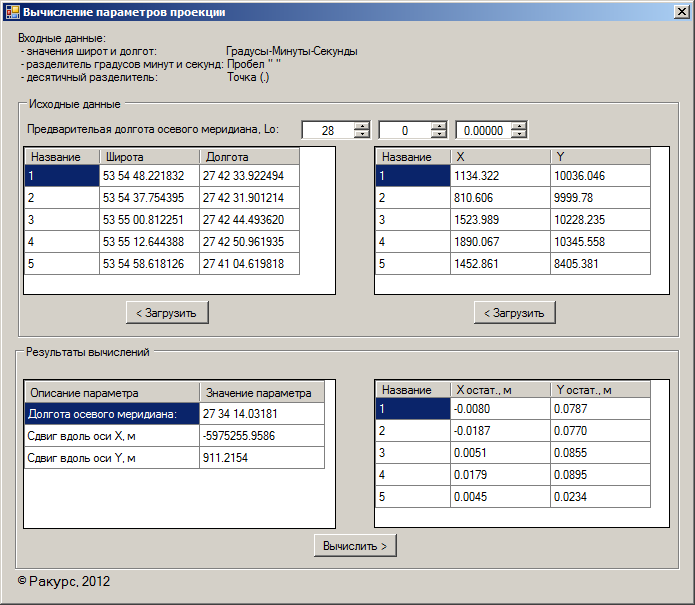
Task: Select the Широта column header
Action: tap(148, 157)
